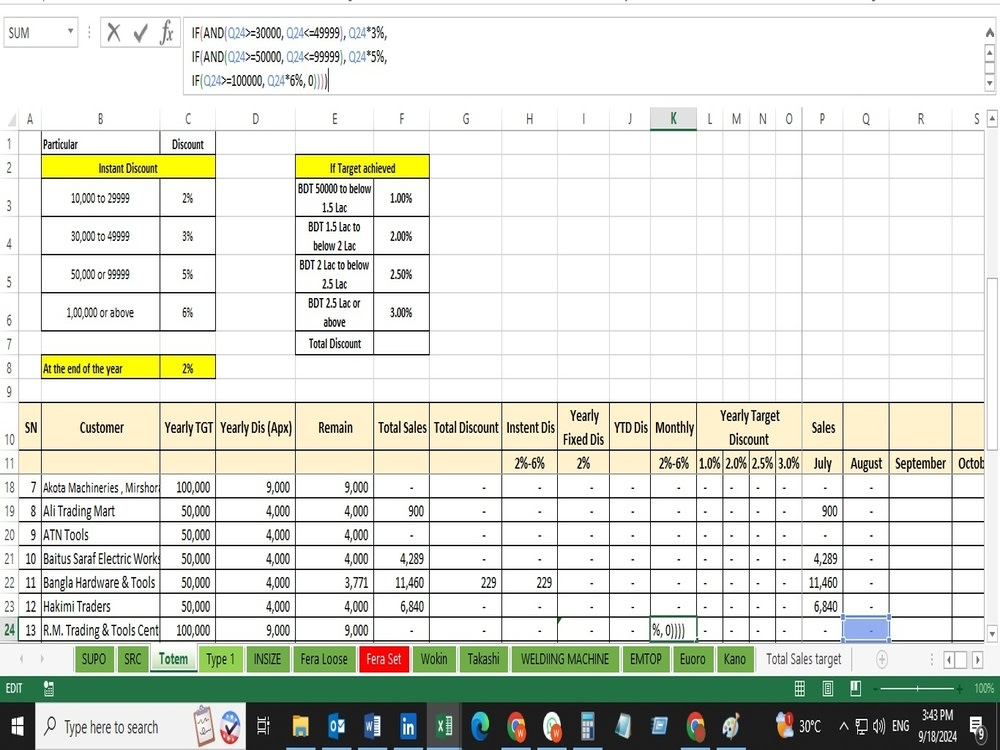Expand or collapse the formula bar
1000x750 pixels.
click(x=989, y=31)
